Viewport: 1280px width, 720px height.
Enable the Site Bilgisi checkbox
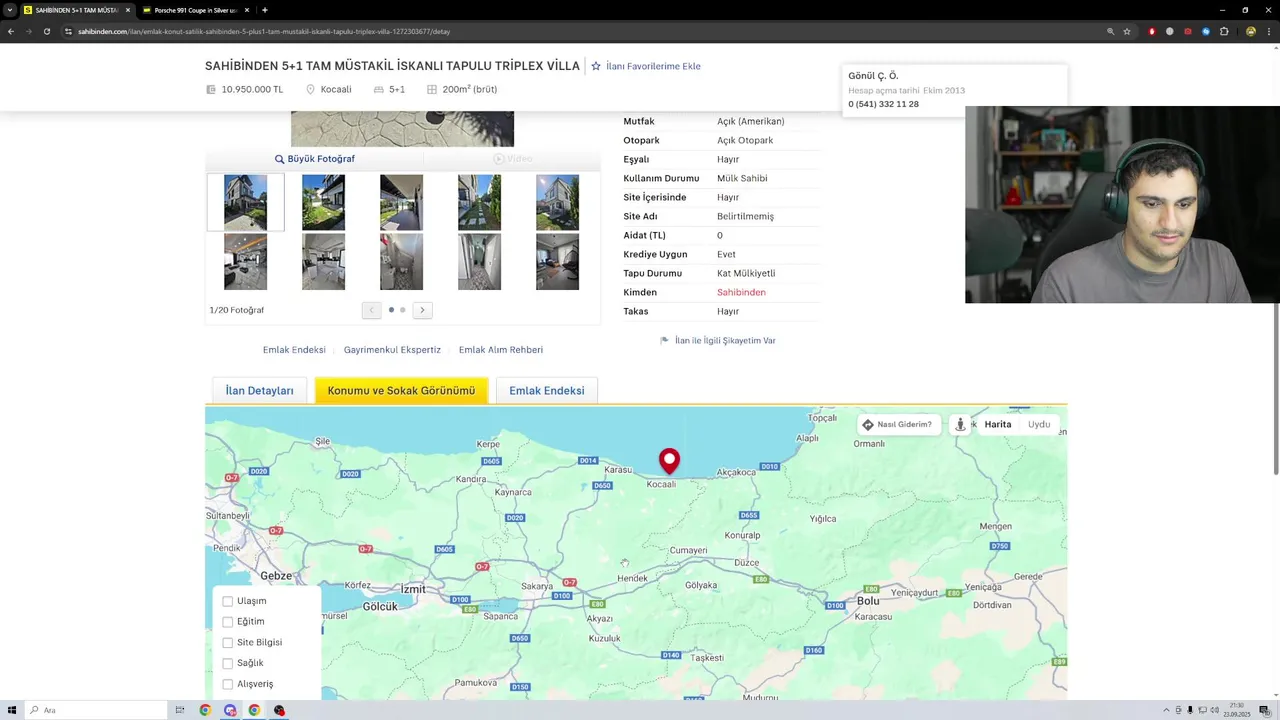point(227,643)
